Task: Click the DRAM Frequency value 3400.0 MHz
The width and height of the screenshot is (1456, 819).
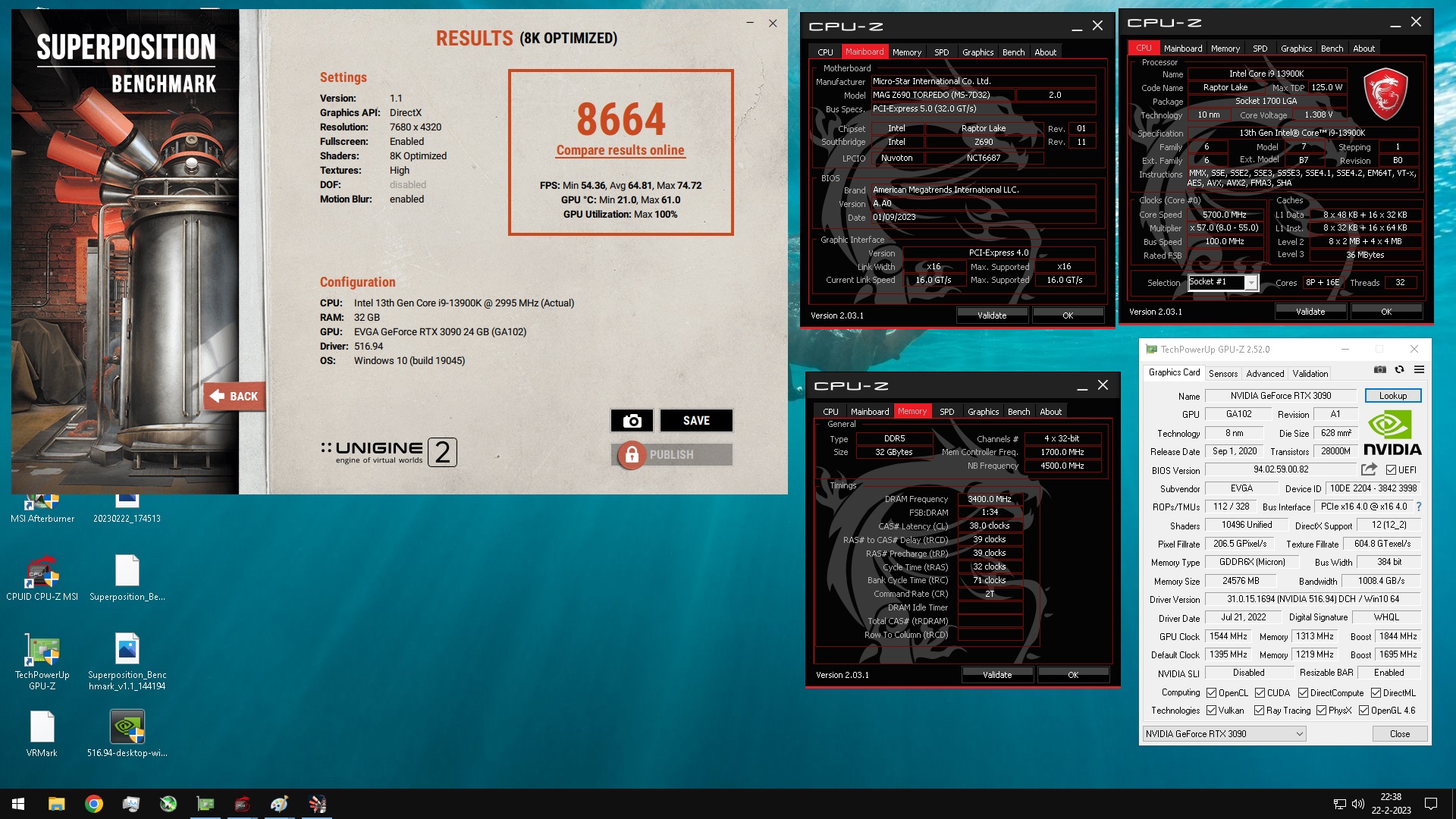Action: (989, 499)
